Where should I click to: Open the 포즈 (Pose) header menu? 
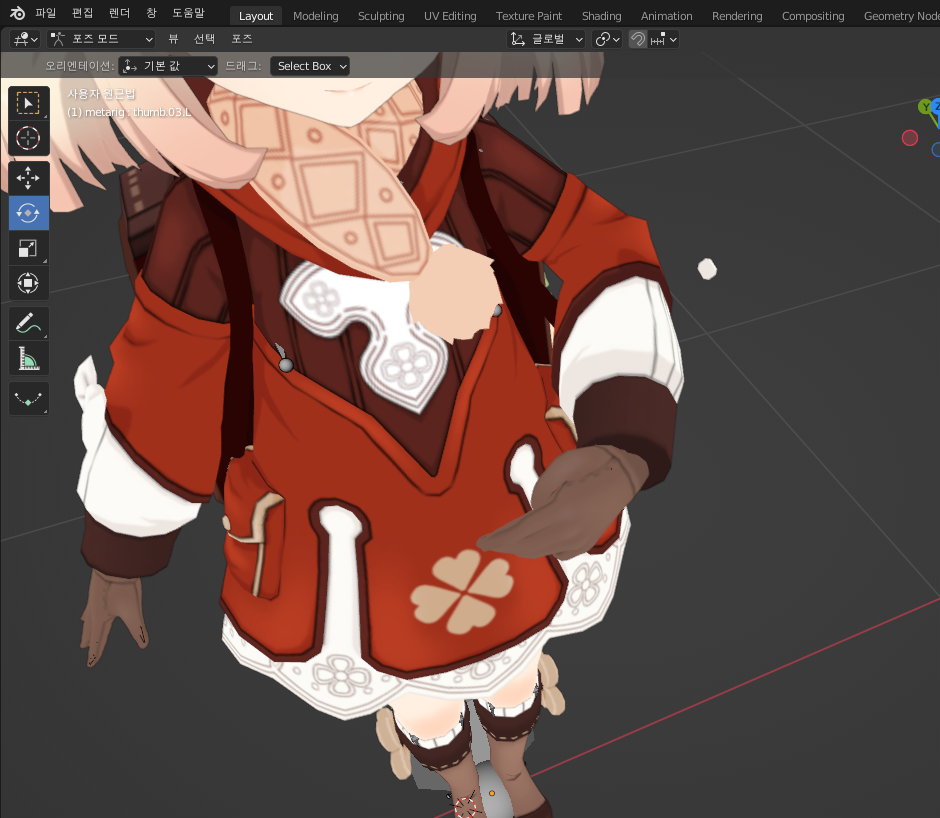click(x=242, y=39)
